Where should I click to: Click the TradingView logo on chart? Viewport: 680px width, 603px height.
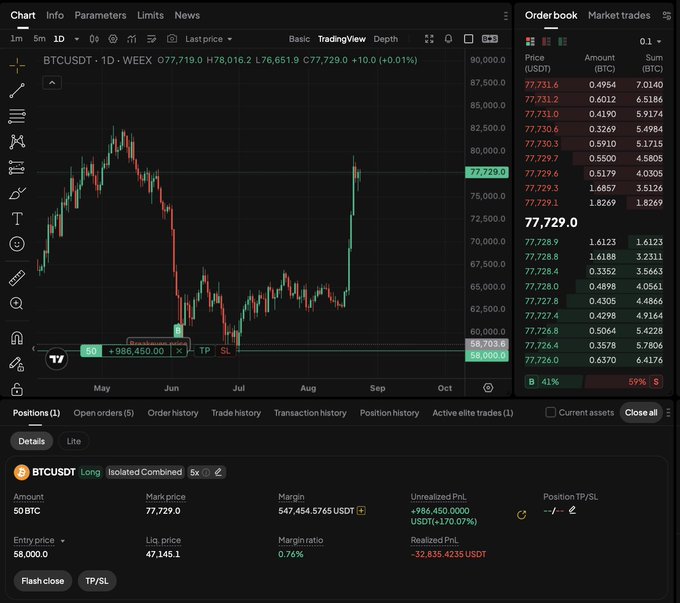56,359
